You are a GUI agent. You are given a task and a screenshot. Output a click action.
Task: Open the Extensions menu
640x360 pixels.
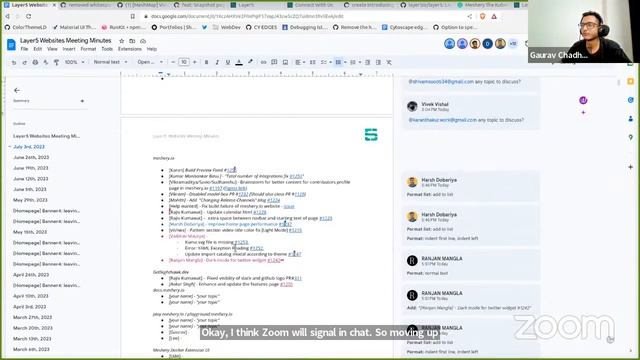(129, 49)
